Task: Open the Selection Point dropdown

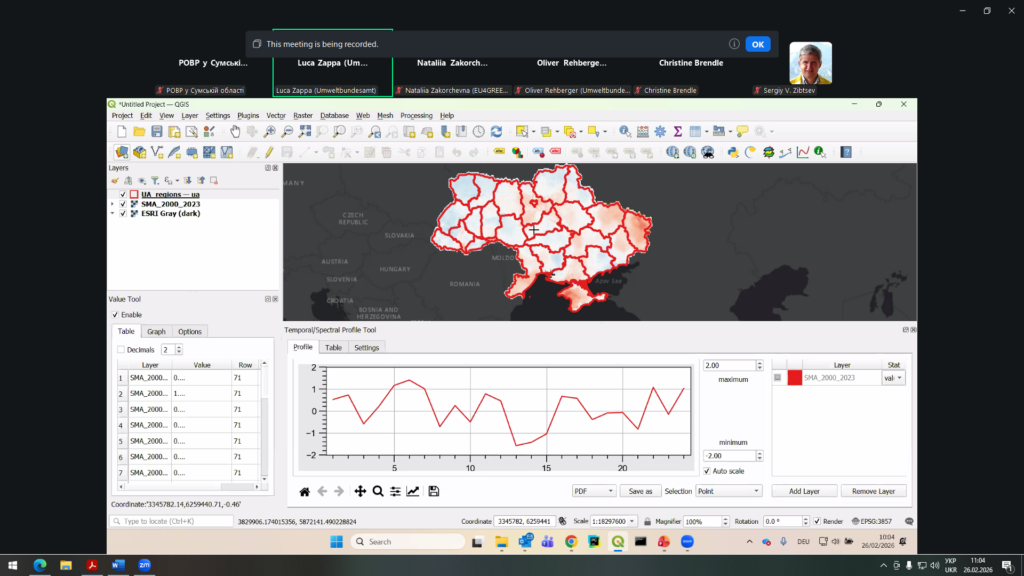Action: (728, 491)
